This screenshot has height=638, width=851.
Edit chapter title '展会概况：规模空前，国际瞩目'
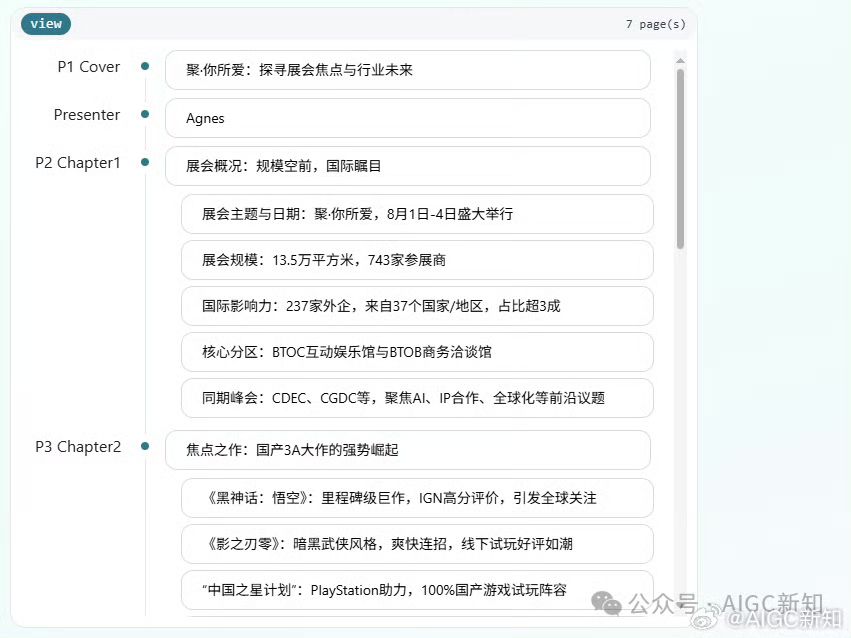point(408,166)
